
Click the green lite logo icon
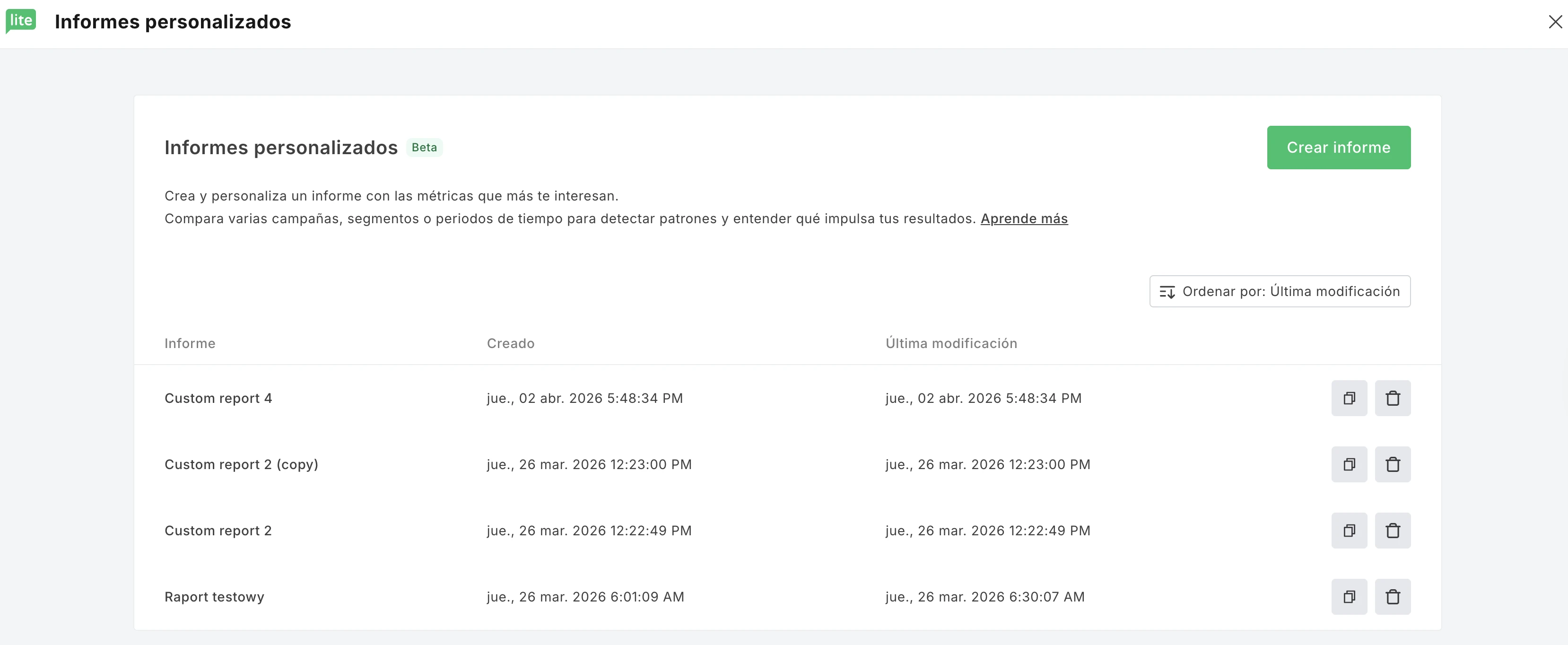[21, 21]
